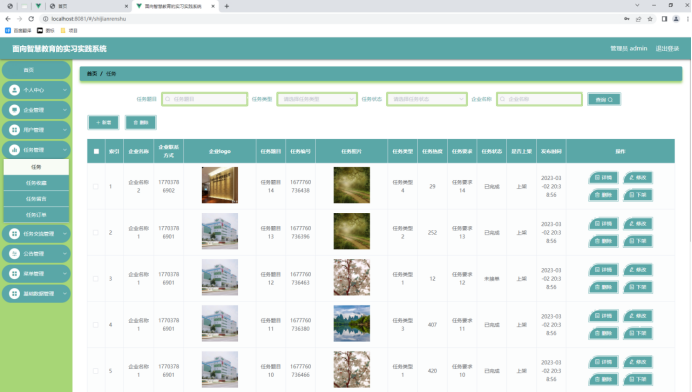Bookmark this page with the star icon
This screenshot has height=392, width=692.
coord(650,19)
